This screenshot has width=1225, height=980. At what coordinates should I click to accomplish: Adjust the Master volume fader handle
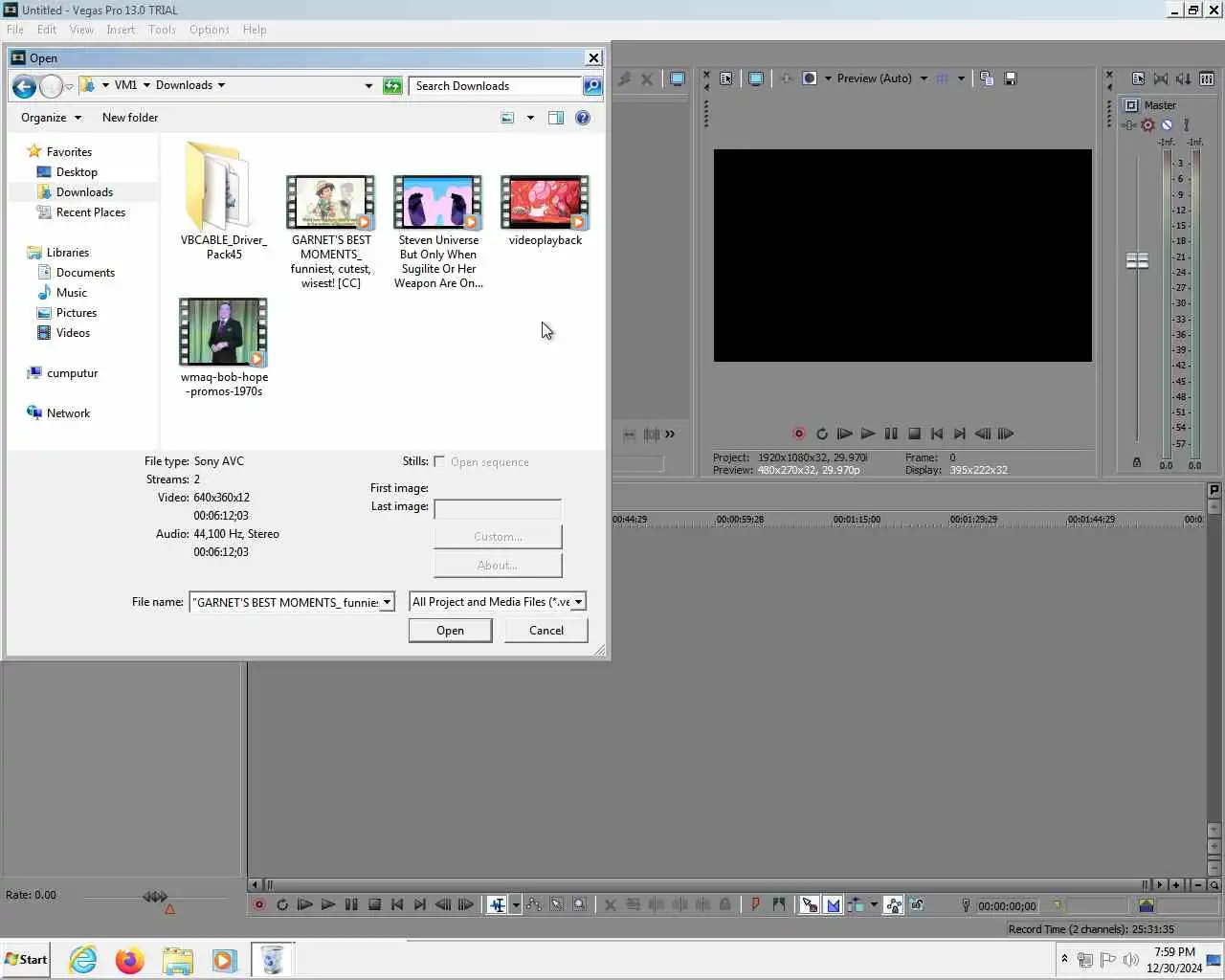click(1137, 260)
